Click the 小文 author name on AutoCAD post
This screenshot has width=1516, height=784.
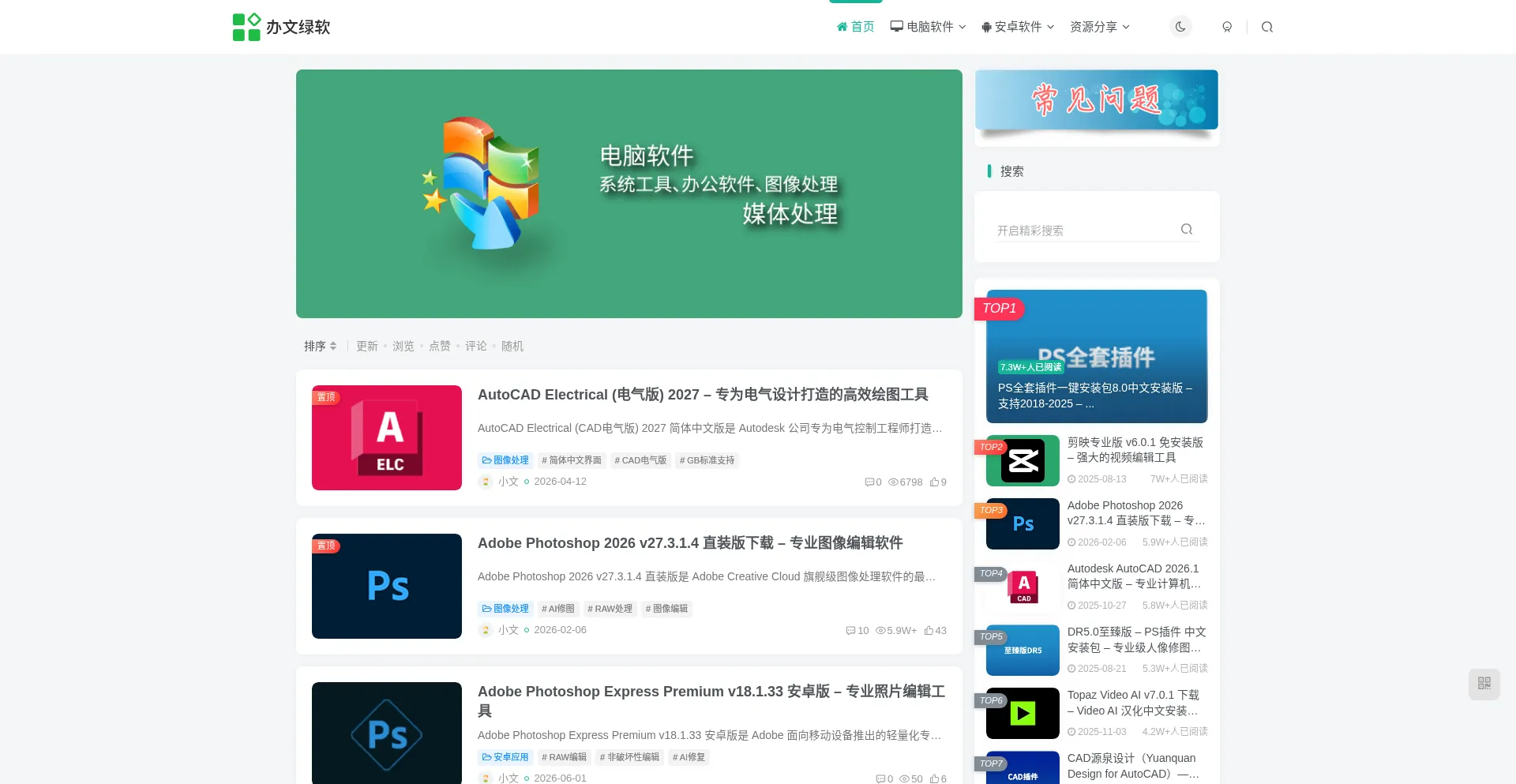pyautogui.click(x=508, y=482)
